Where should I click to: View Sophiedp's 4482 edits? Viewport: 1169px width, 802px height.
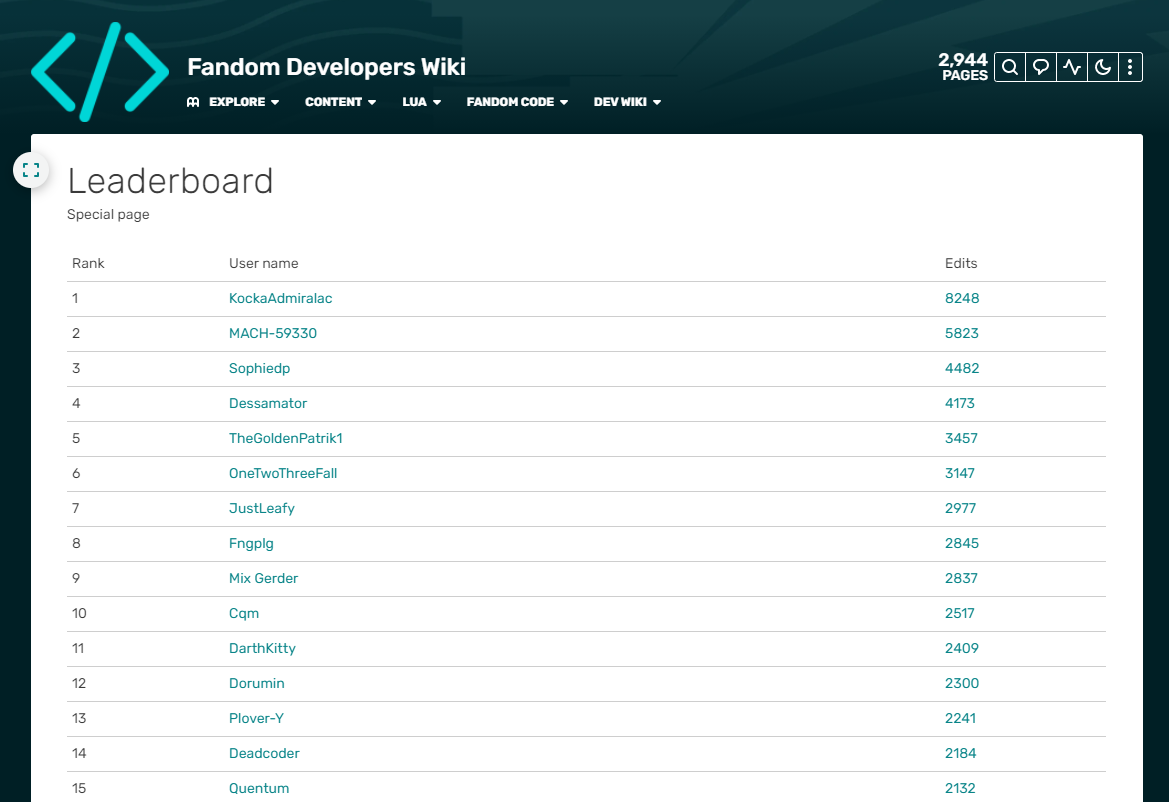coord(962,368)
